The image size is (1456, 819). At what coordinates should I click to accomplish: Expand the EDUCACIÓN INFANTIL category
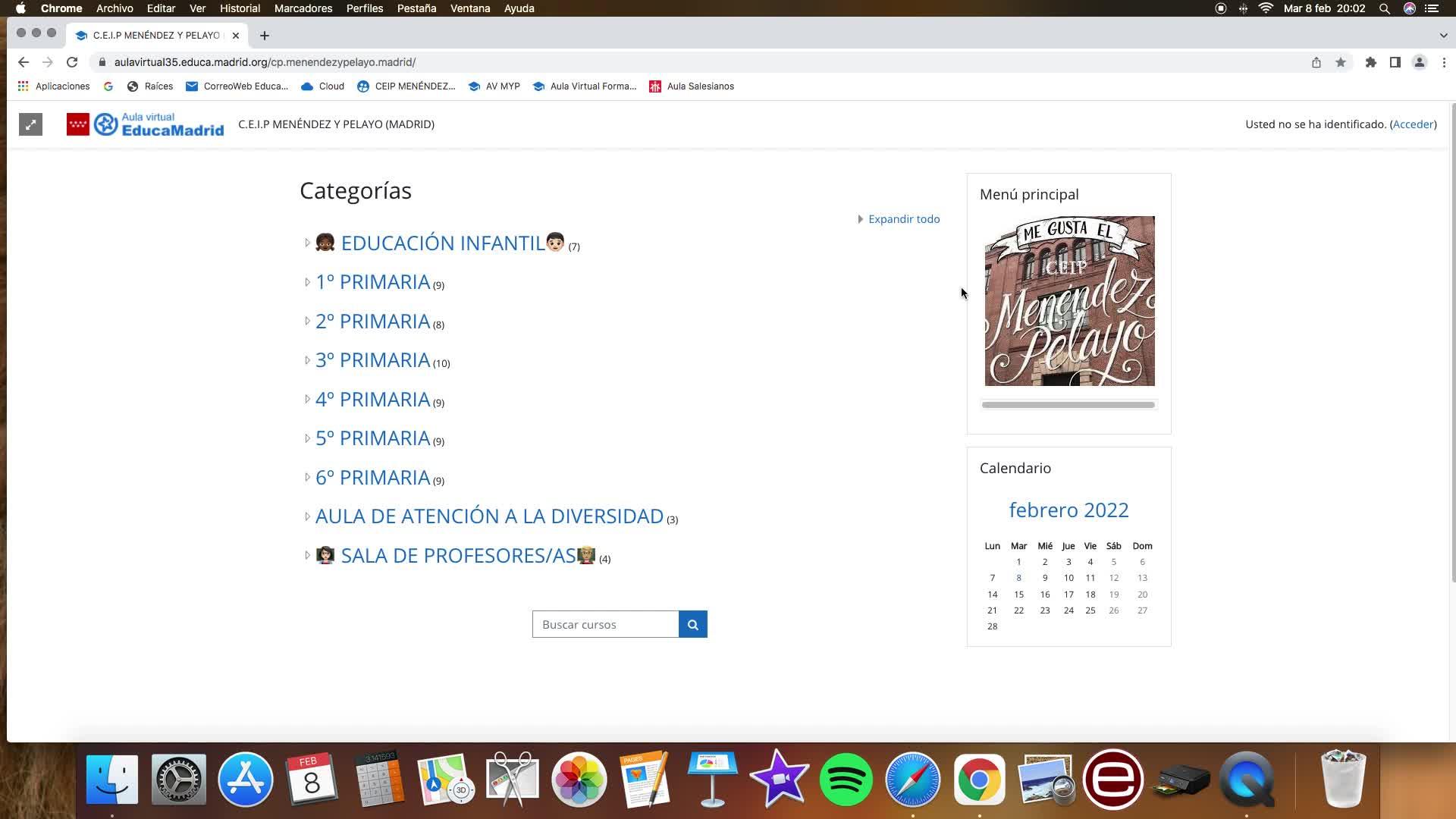pos(307,243)
